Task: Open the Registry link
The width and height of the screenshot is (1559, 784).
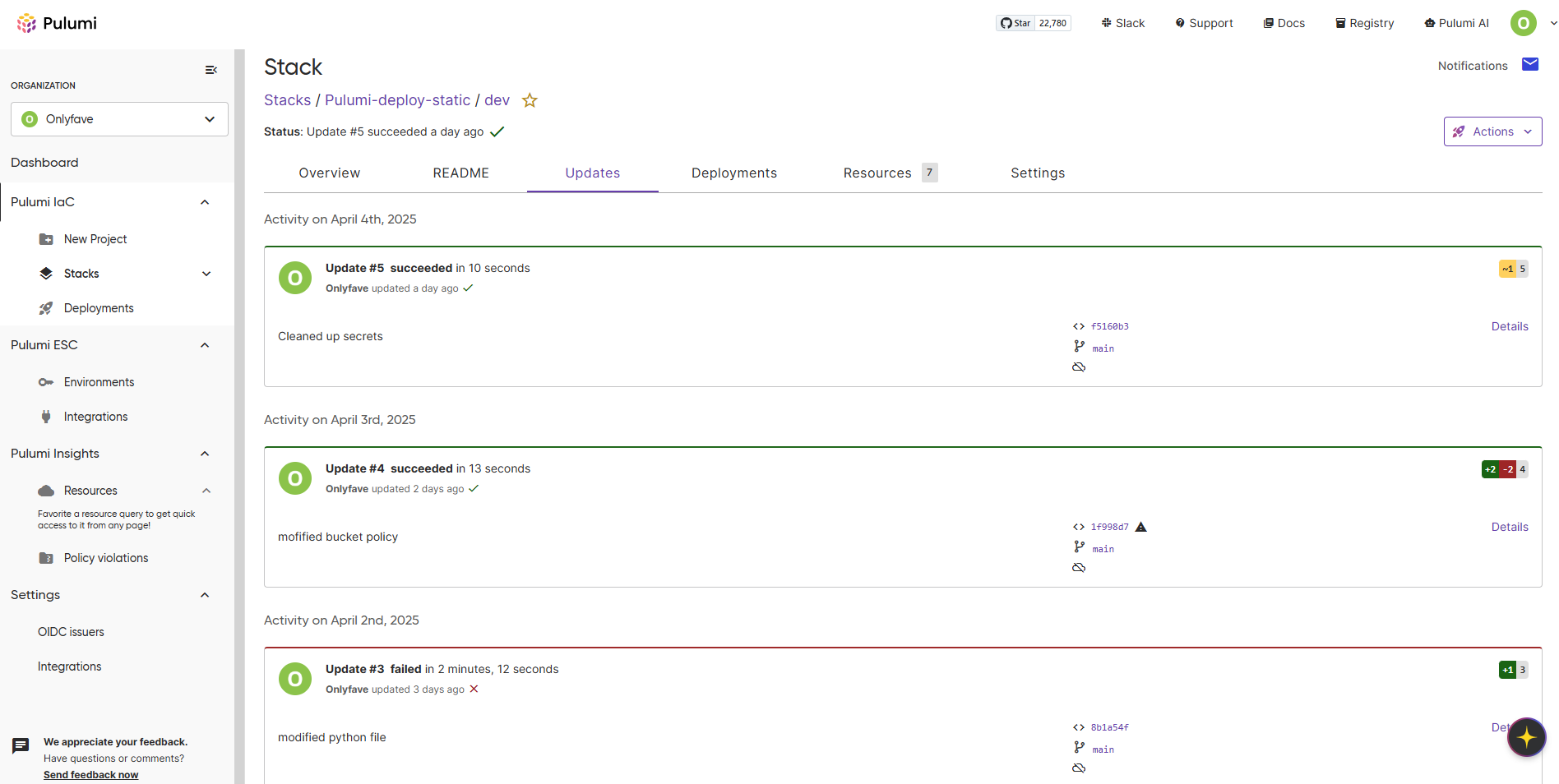Action: [1365, 23]
